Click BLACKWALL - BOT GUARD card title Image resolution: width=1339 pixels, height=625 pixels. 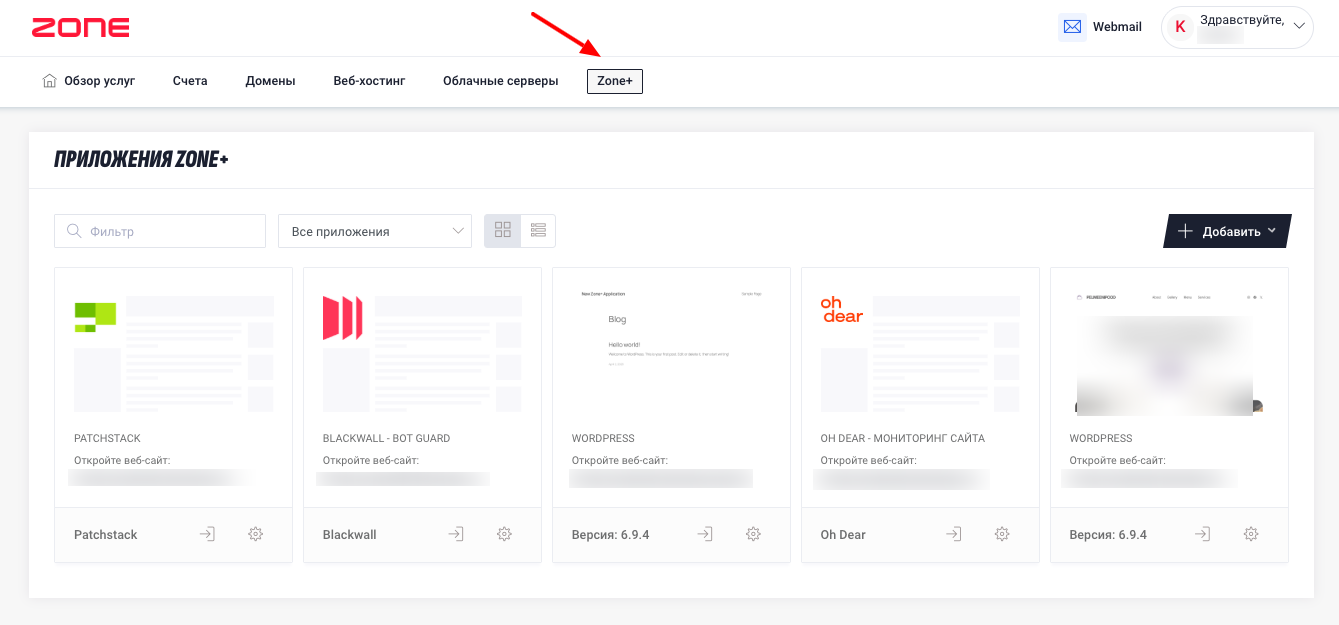[x=386, y=438]
